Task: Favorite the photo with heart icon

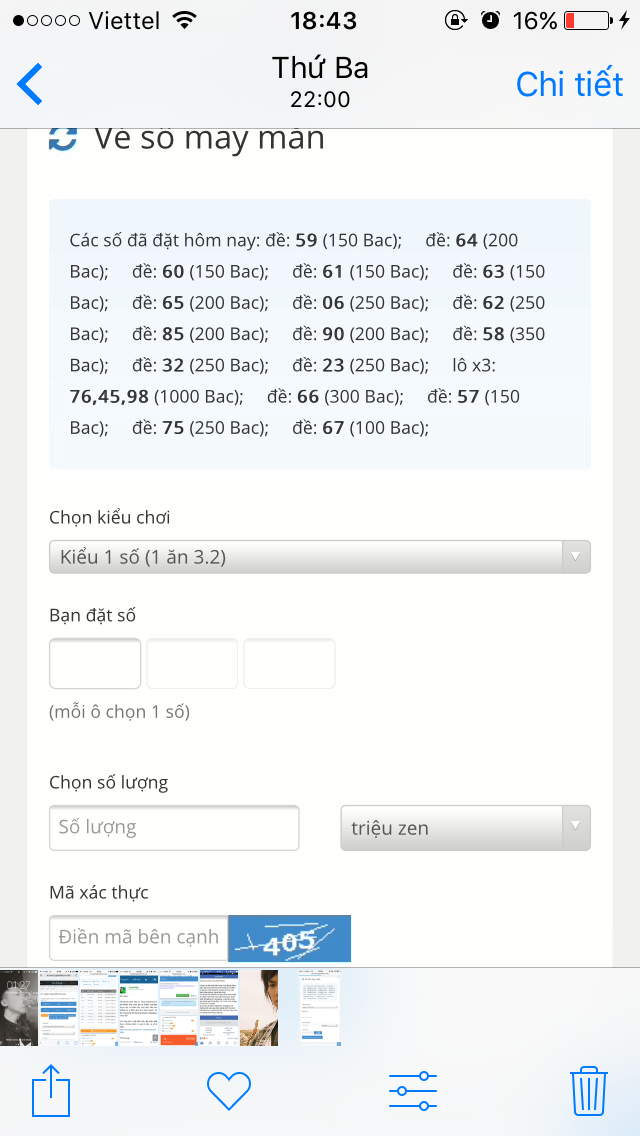Action: click(228, 1091)
